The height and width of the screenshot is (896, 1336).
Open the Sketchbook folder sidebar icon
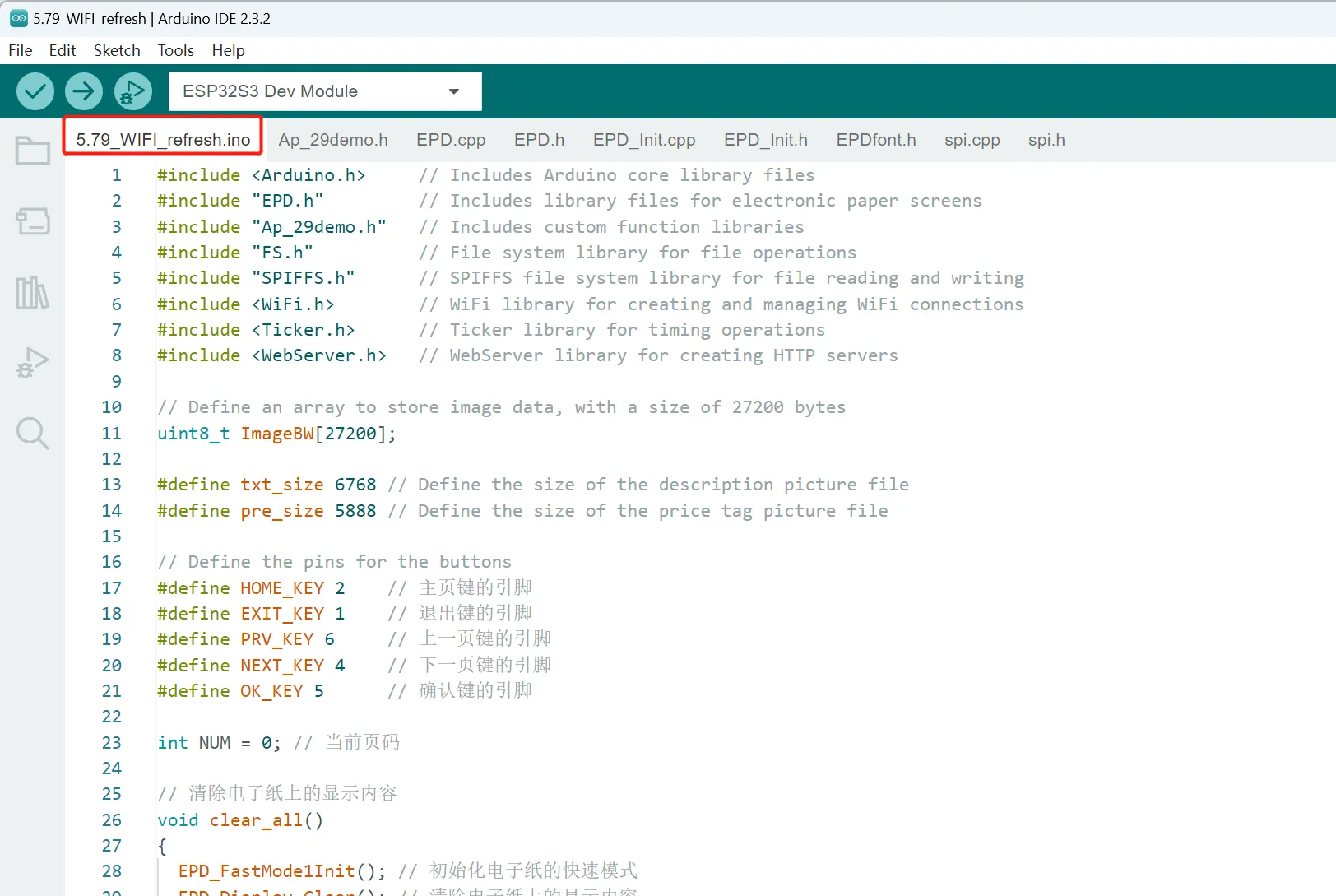click(33, 151)
